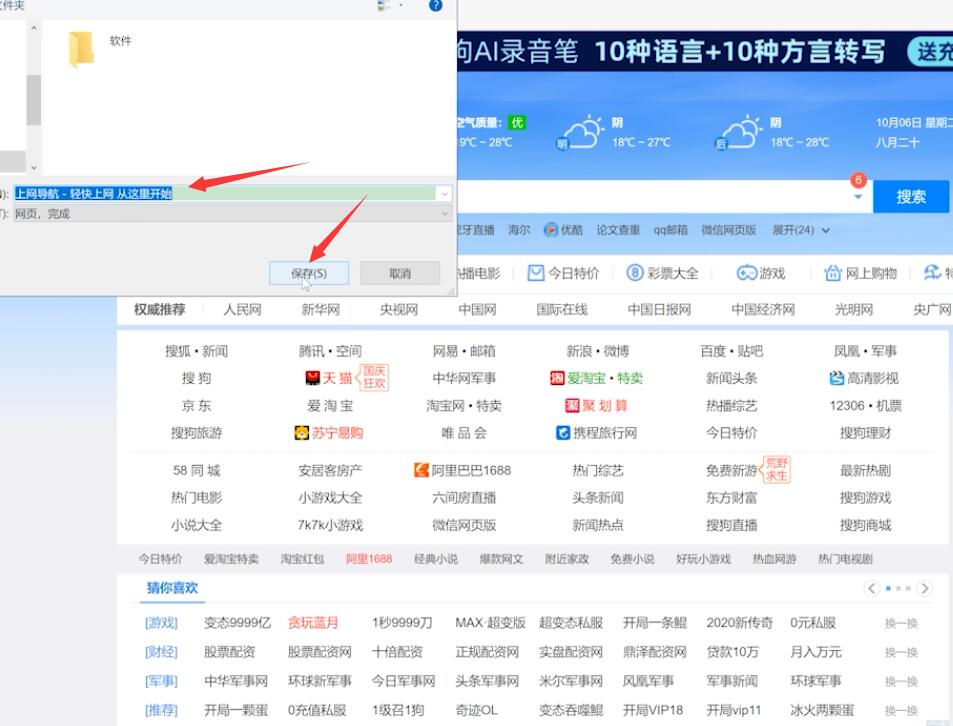Open the 12306·机票 link
Viewport: 953px width, 726px height.
(x=865, y=406)
